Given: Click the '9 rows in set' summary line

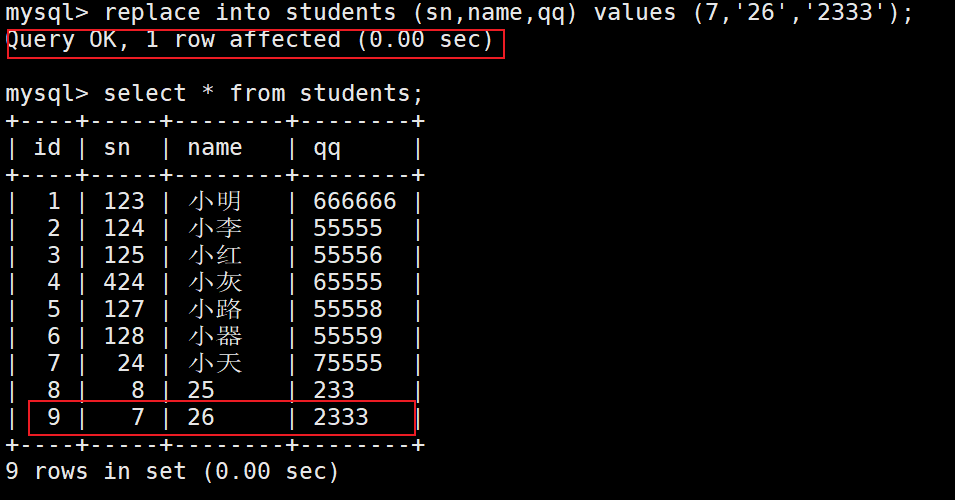Looking at the screenshot, I should [x=172, y=471].
